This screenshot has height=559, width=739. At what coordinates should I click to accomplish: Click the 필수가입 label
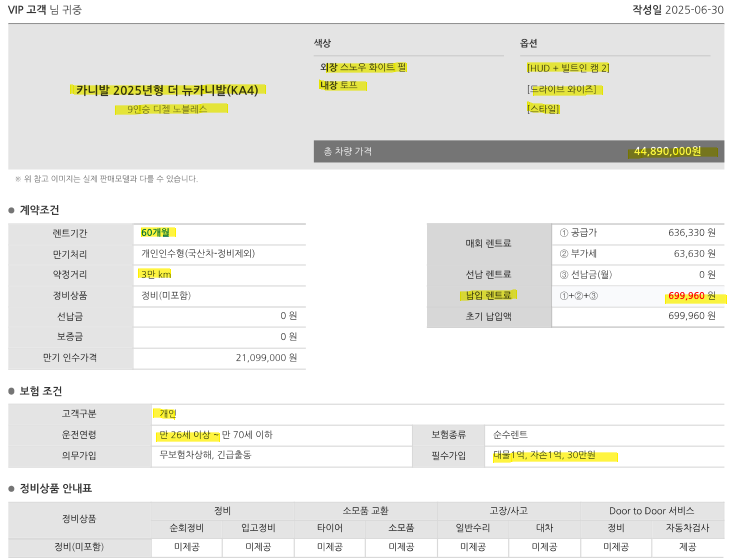click(448, 455)
